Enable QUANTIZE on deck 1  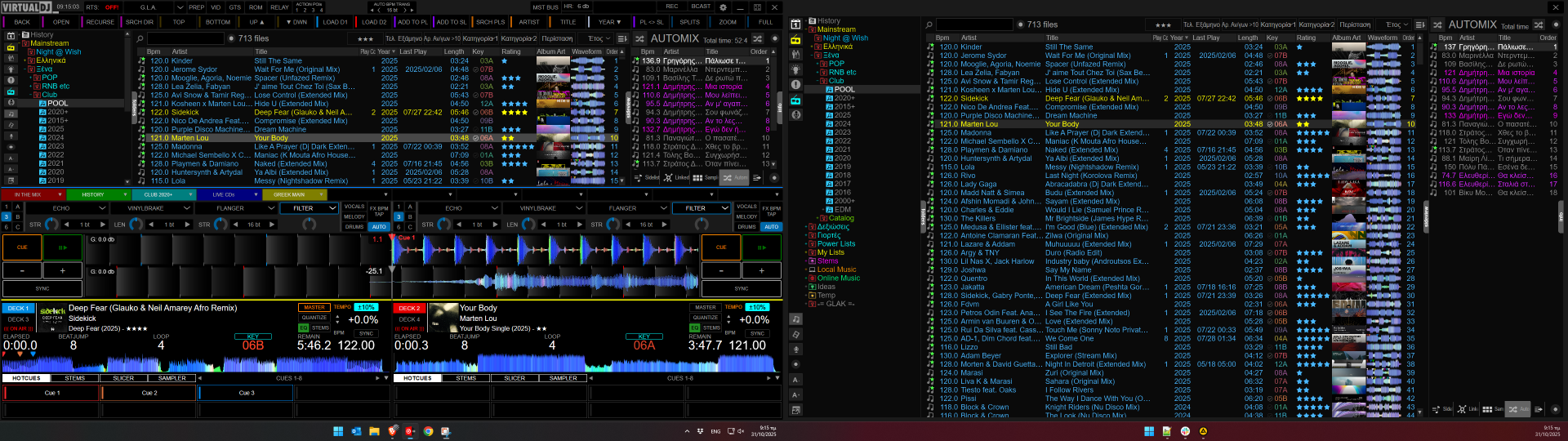coord(314,318)
